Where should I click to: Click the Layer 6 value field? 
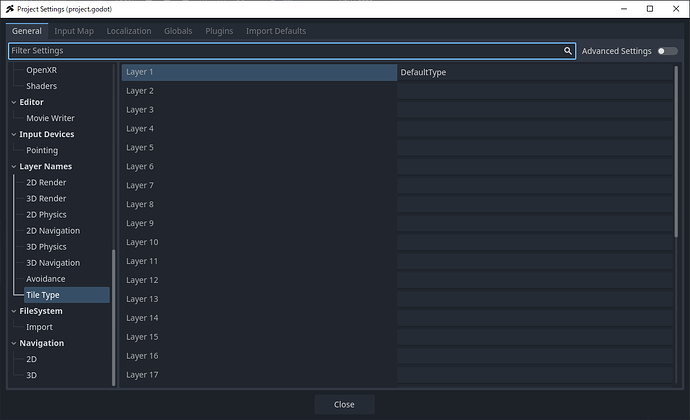coord(535,167)
